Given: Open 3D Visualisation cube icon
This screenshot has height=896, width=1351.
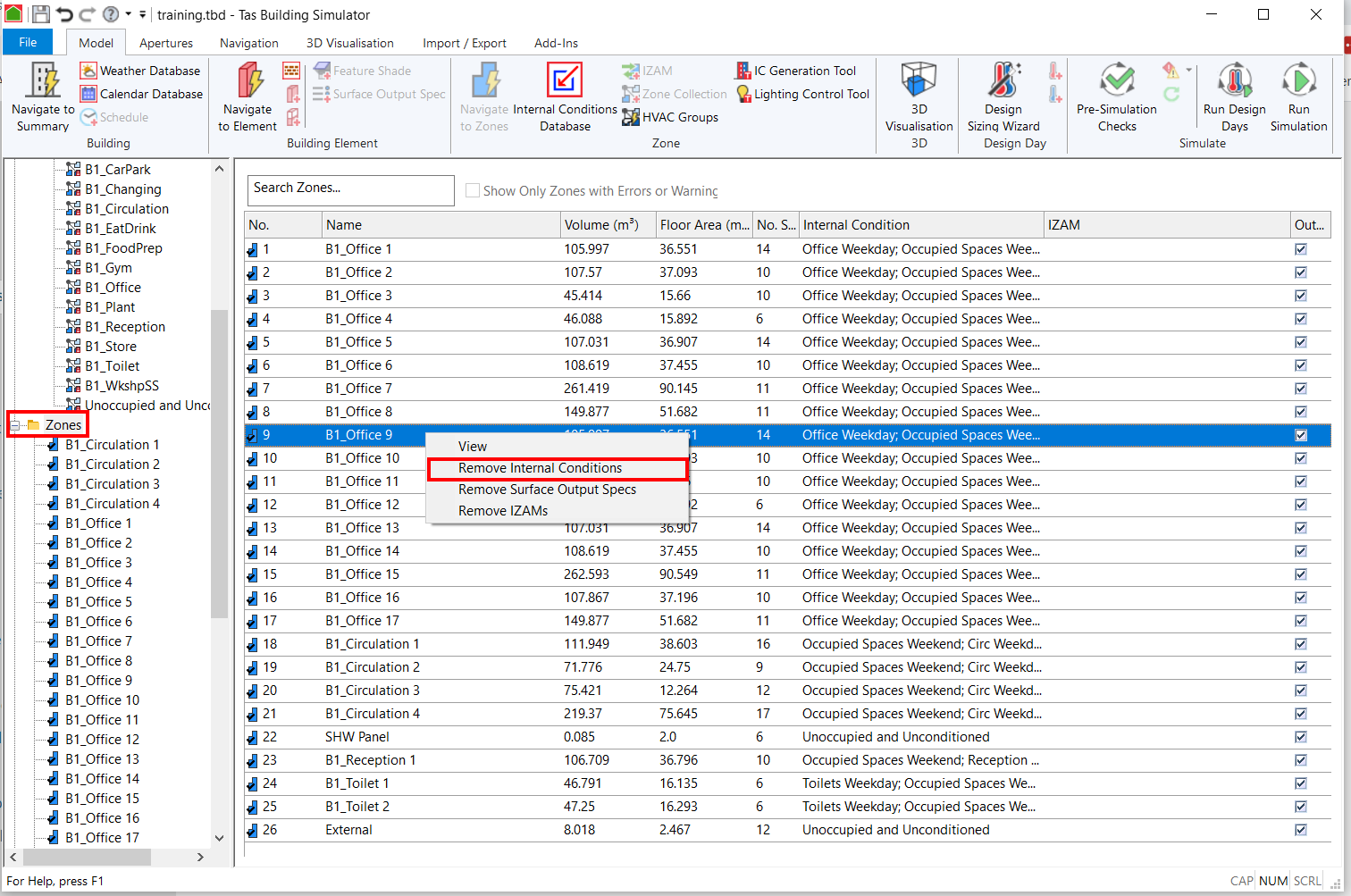Looking at the screenshot, I should coord(919,80).
